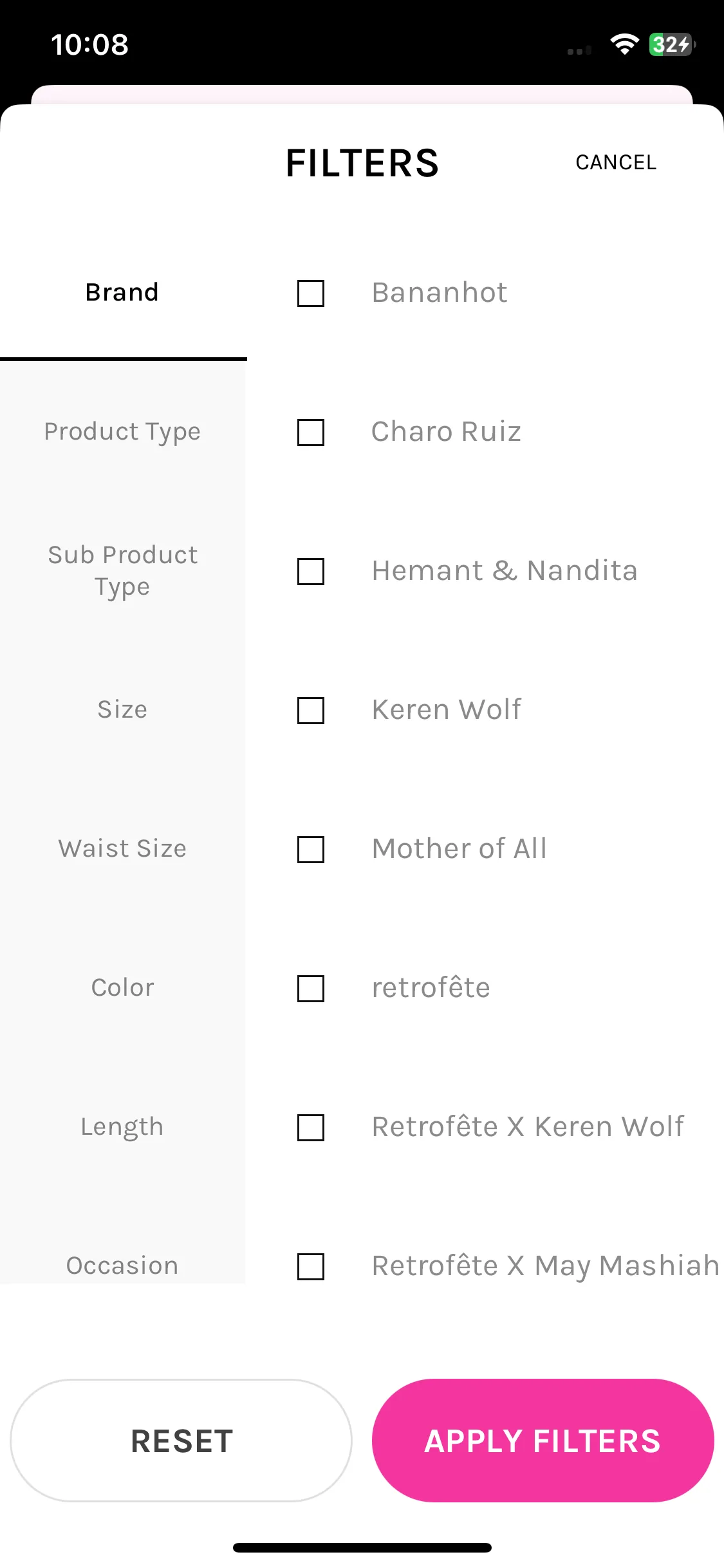Open the Brand filter tab
The width and height of the screenshot is (724, 1568).
(x=123, y=292)
